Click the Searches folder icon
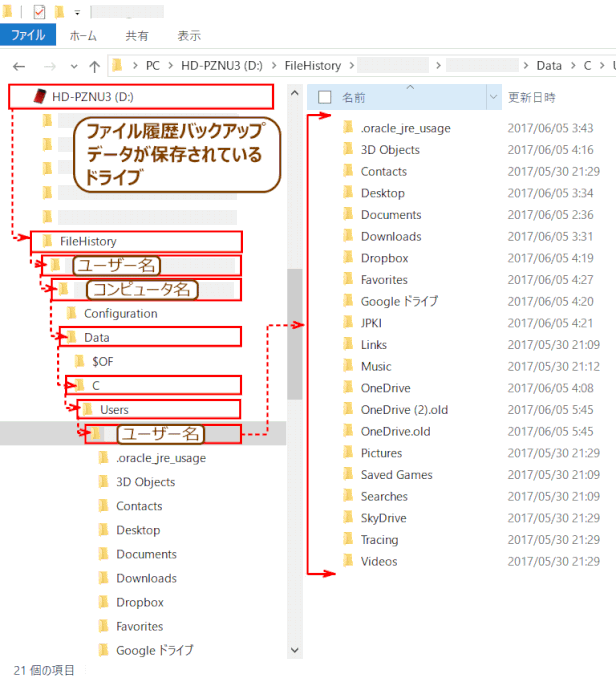Image resolution: width=616 pixels, height=682 pixels. [348, 496]
